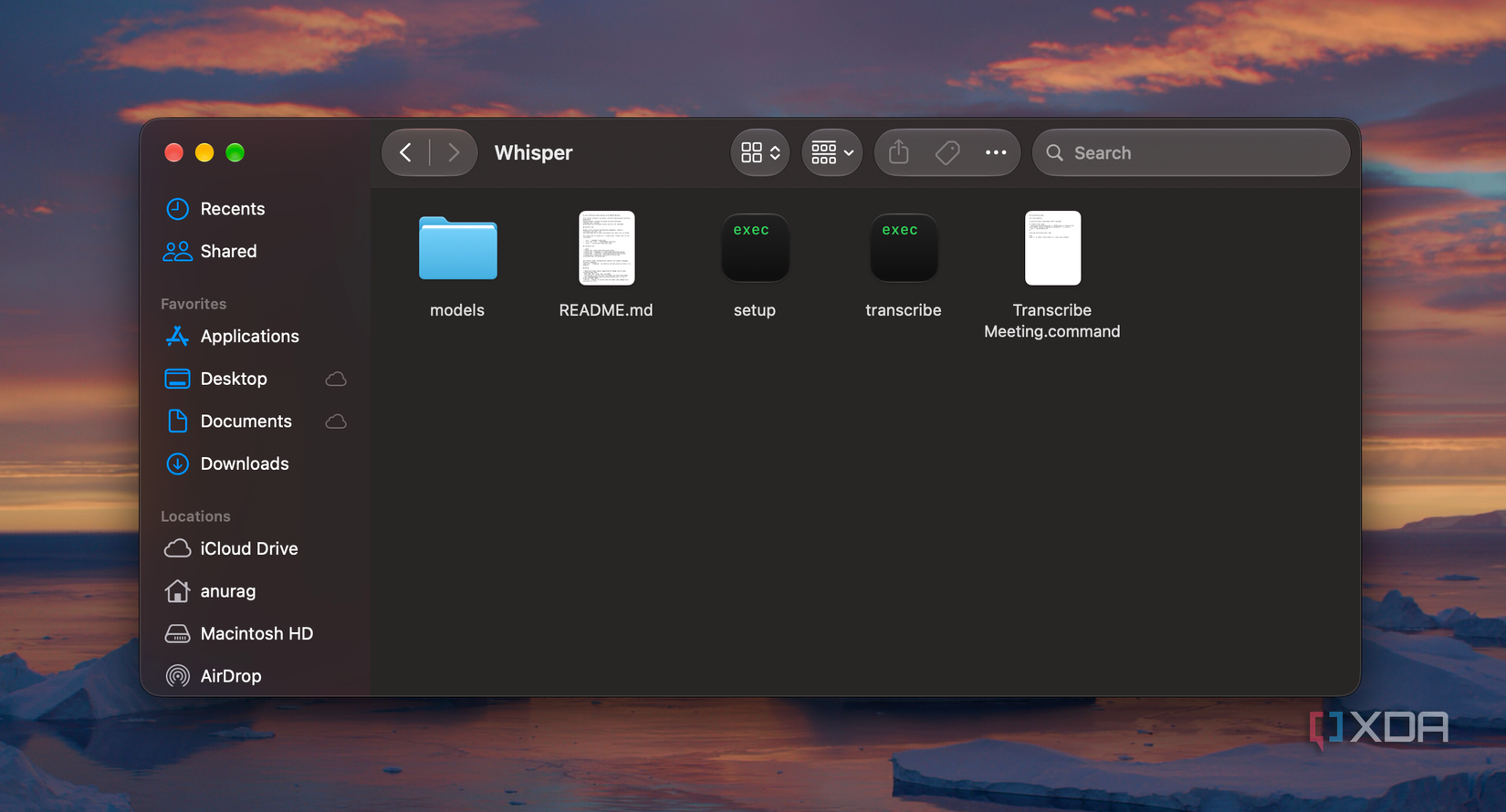This screenshot has height=812, width=1506.
Task: Select the Transcribe Meeting.command file icon
Action: [1052, 248]
